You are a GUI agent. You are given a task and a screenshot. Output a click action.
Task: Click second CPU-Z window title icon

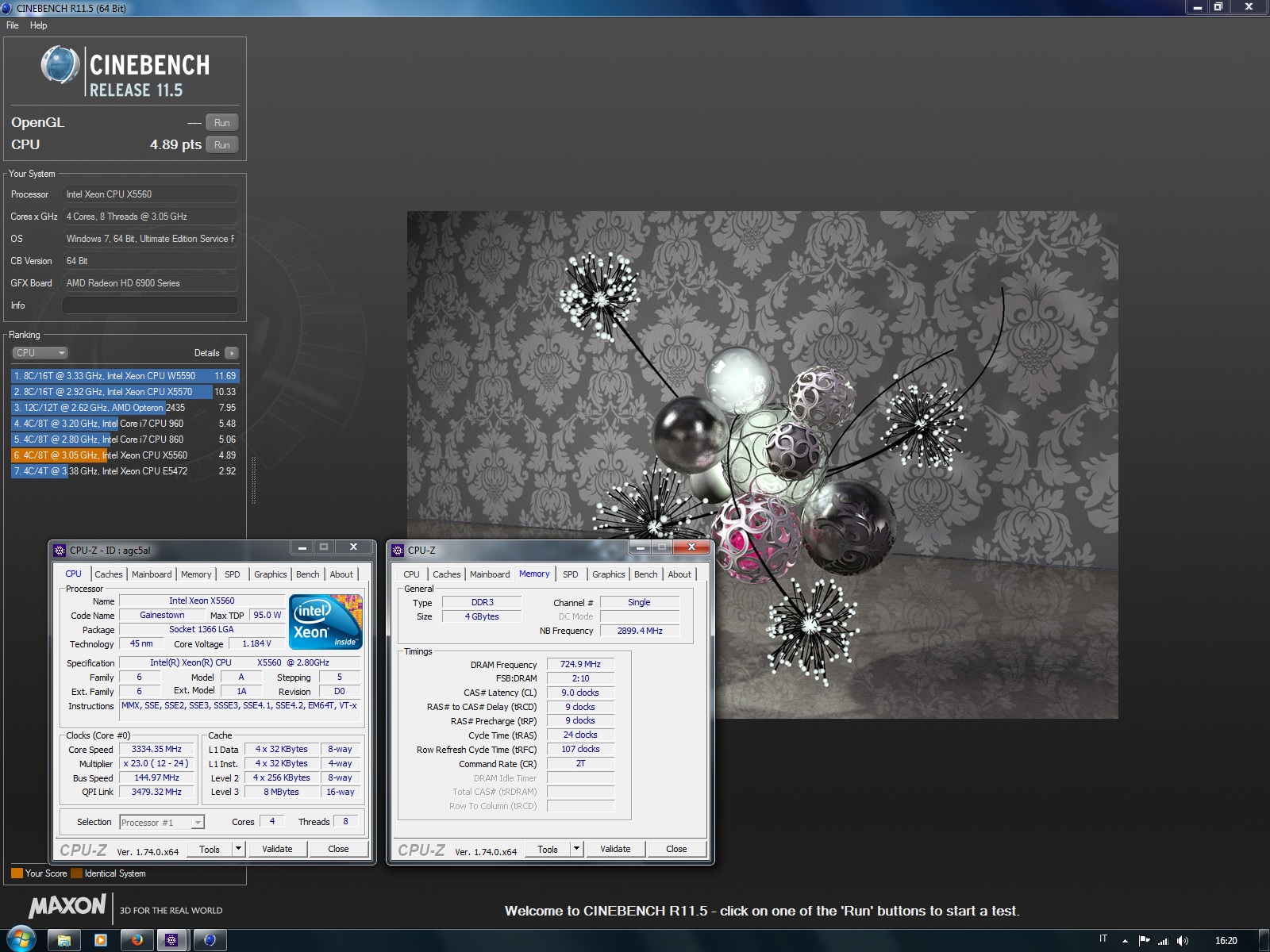pos(398,550)
